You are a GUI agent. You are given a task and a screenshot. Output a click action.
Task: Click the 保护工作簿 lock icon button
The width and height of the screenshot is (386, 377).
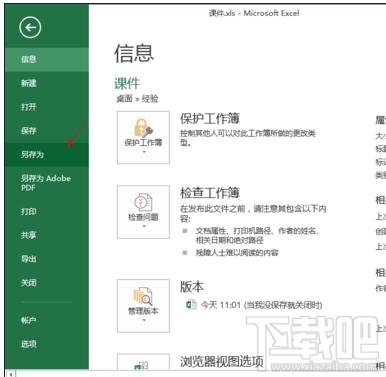[x=143, y=137]
